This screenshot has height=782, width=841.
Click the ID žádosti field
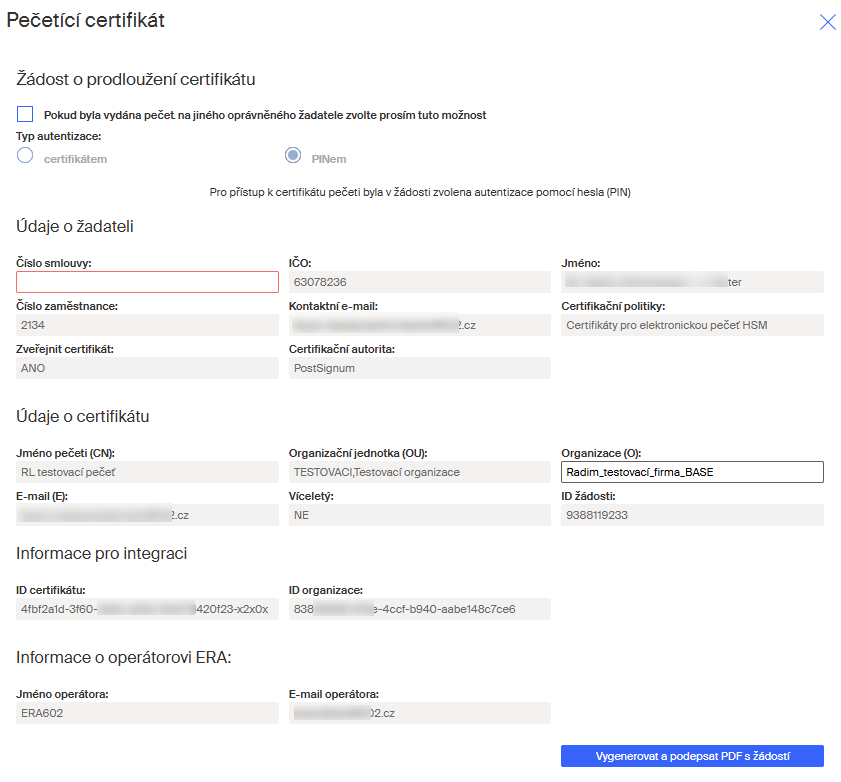click(692, 515)
